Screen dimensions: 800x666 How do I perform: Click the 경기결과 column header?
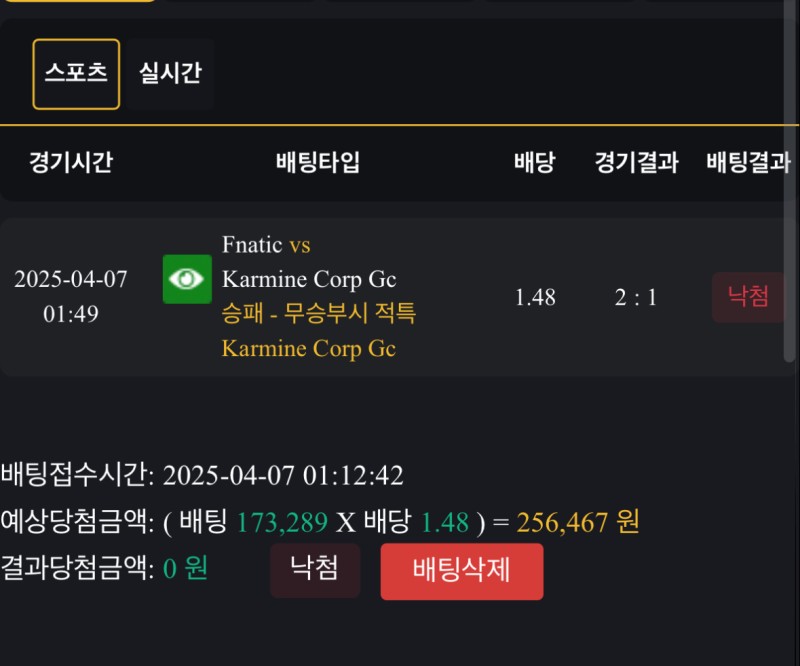tap(636, 163)
